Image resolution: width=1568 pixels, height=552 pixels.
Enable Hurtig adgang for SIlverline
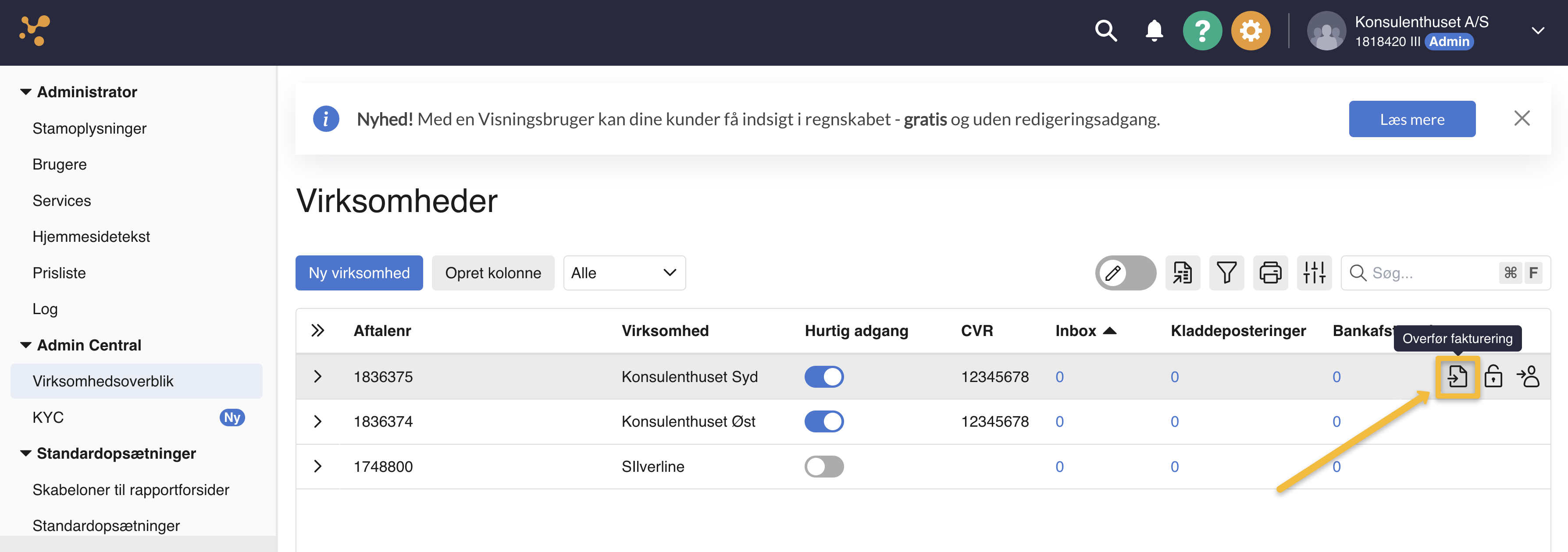(x=824, y=466)
